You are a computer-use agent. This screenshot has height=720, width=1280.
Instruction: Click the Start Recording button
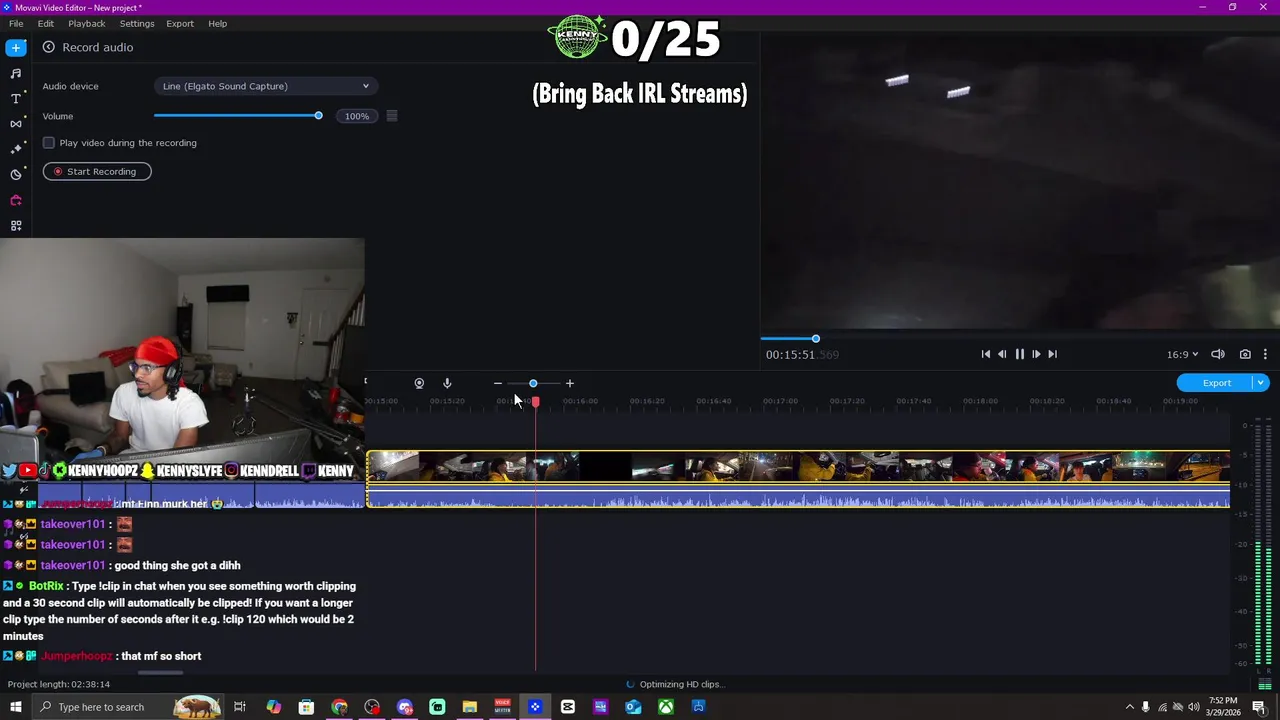click(x=97, y=172)
